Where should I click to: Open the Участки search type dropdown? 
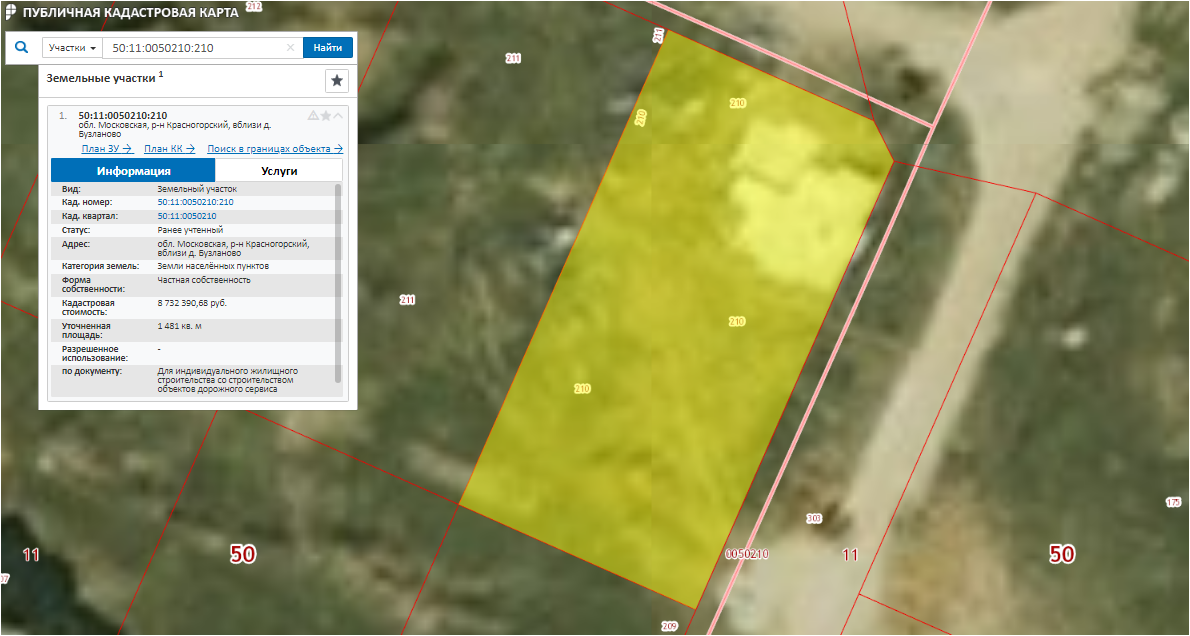click(x=73, y=48)
